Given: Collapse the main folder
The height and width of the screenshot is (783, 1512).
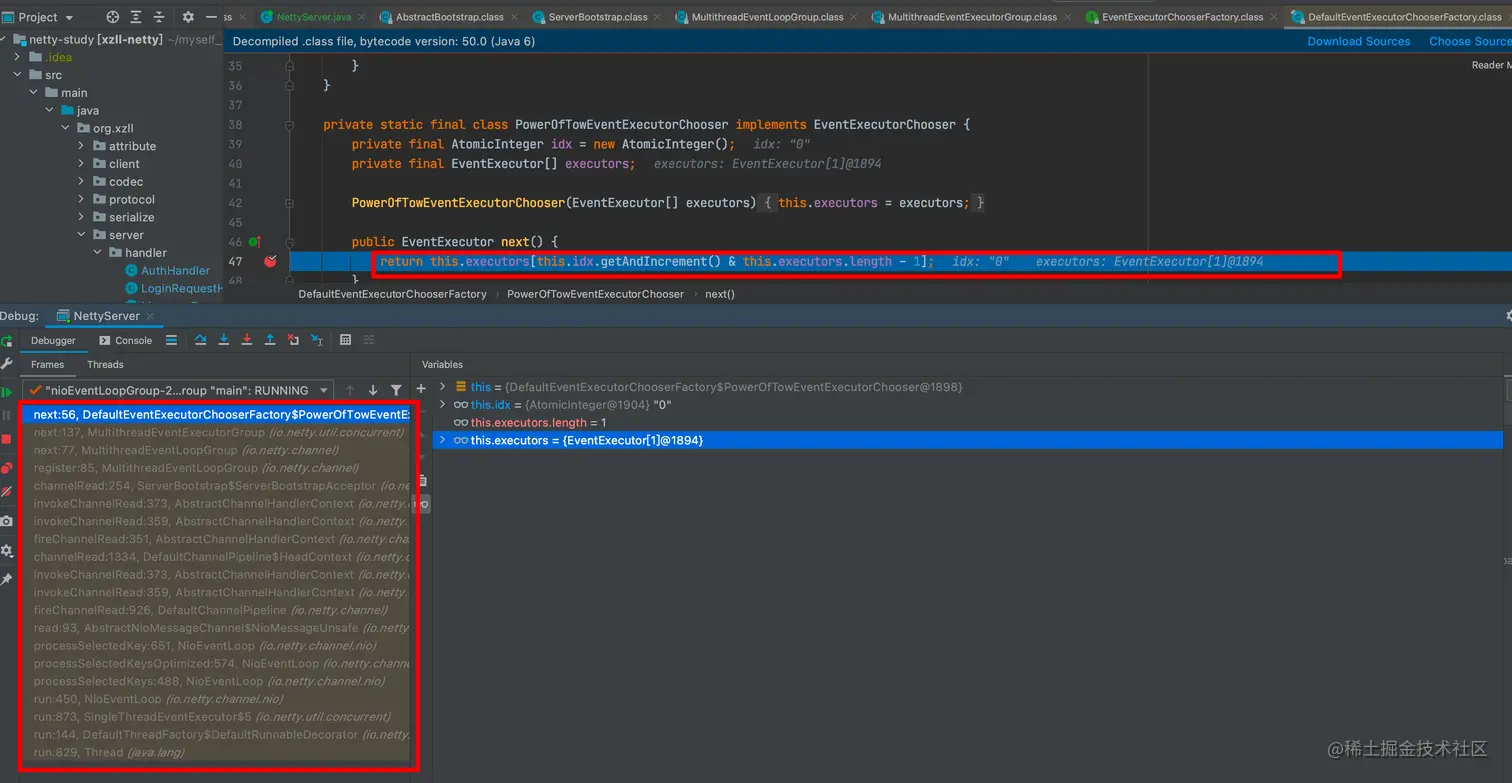Looking at the screenshot, I should point(33,93).
